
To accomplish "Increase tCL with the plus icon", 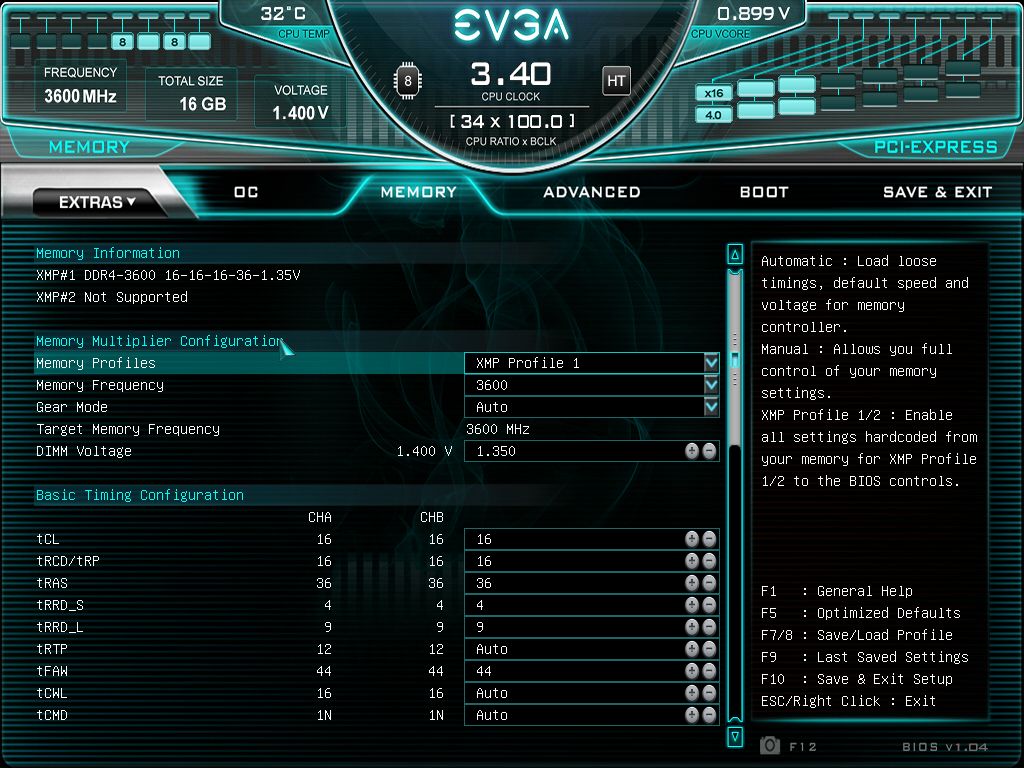I will [692, 539].
